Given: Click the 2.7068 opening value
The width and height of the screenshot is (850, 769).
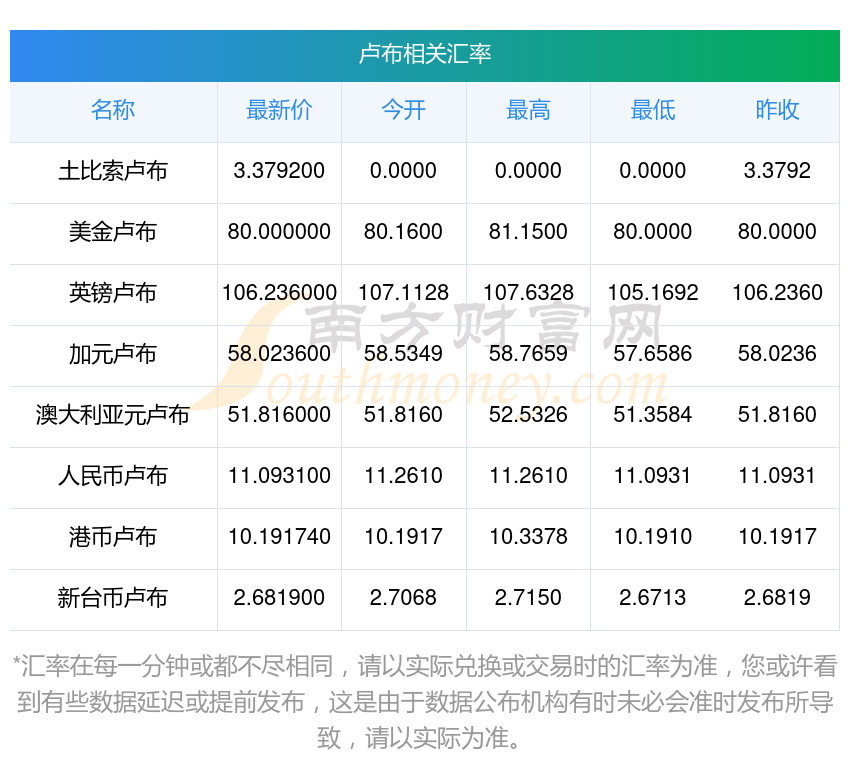Looking at the screenshot, I should (x=403, y=598).
